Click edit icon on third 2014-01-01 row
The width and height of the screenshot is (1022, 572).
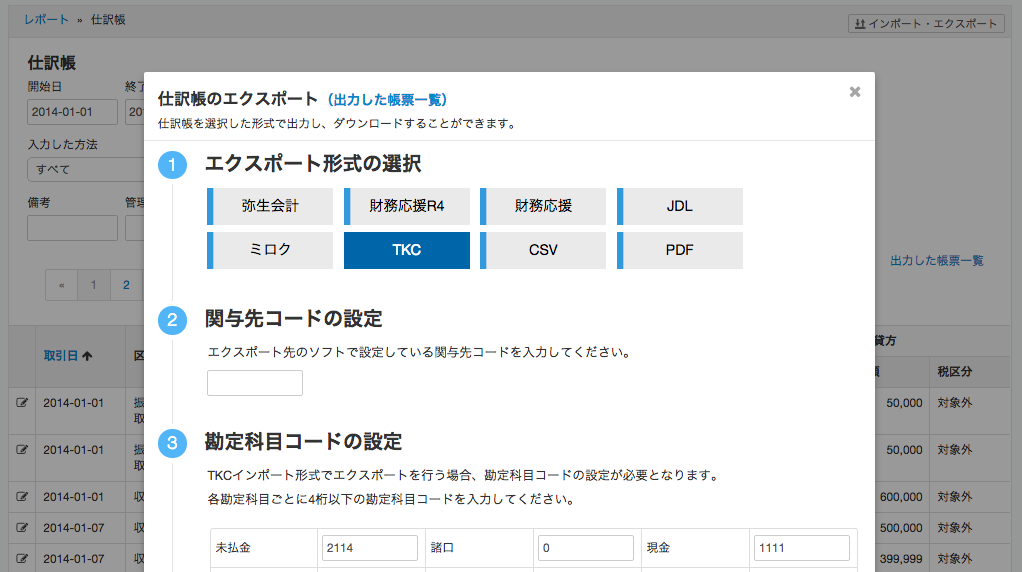click(x=22, y=496)
